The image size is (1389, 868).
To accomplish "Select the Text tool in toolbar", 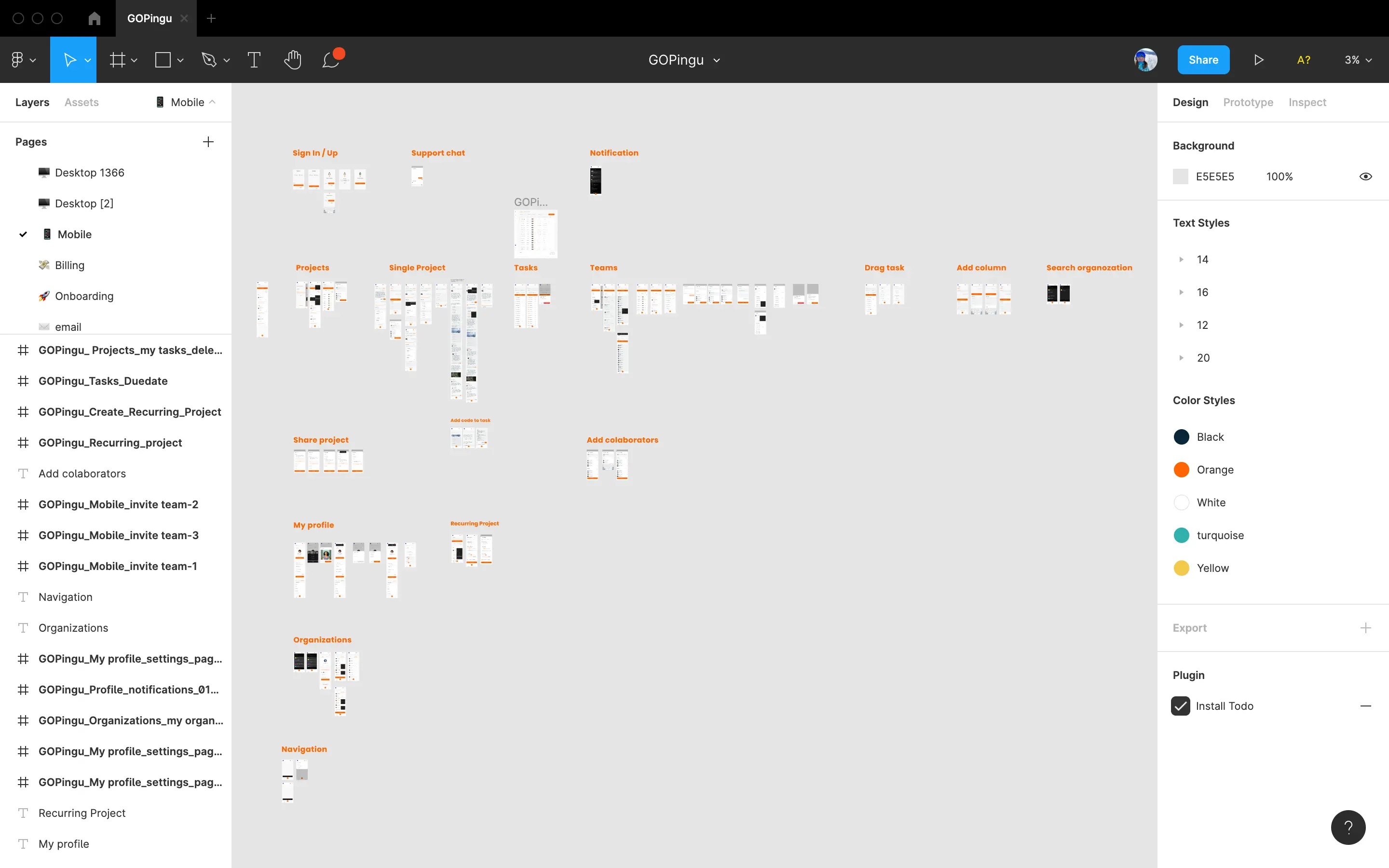I will pos(254,60).
